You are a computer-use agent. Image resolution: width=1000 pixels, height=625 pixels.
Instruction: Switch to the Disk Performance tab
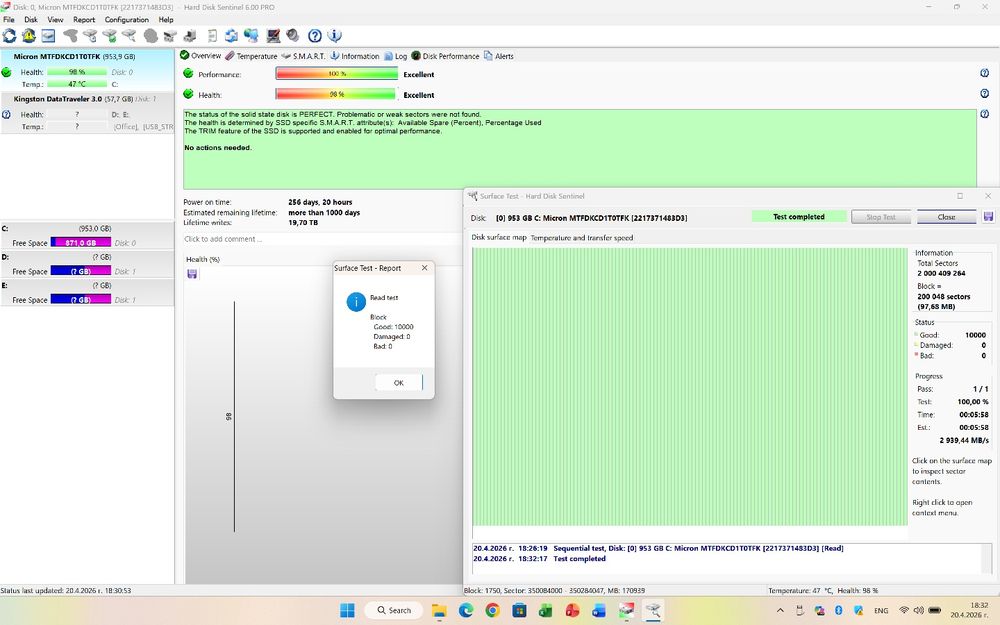pos(445,56)
